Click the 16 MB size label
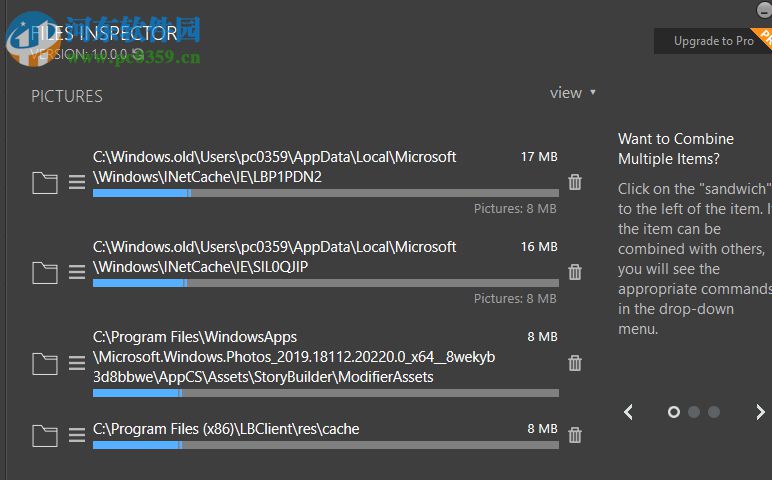 (539, 247)
